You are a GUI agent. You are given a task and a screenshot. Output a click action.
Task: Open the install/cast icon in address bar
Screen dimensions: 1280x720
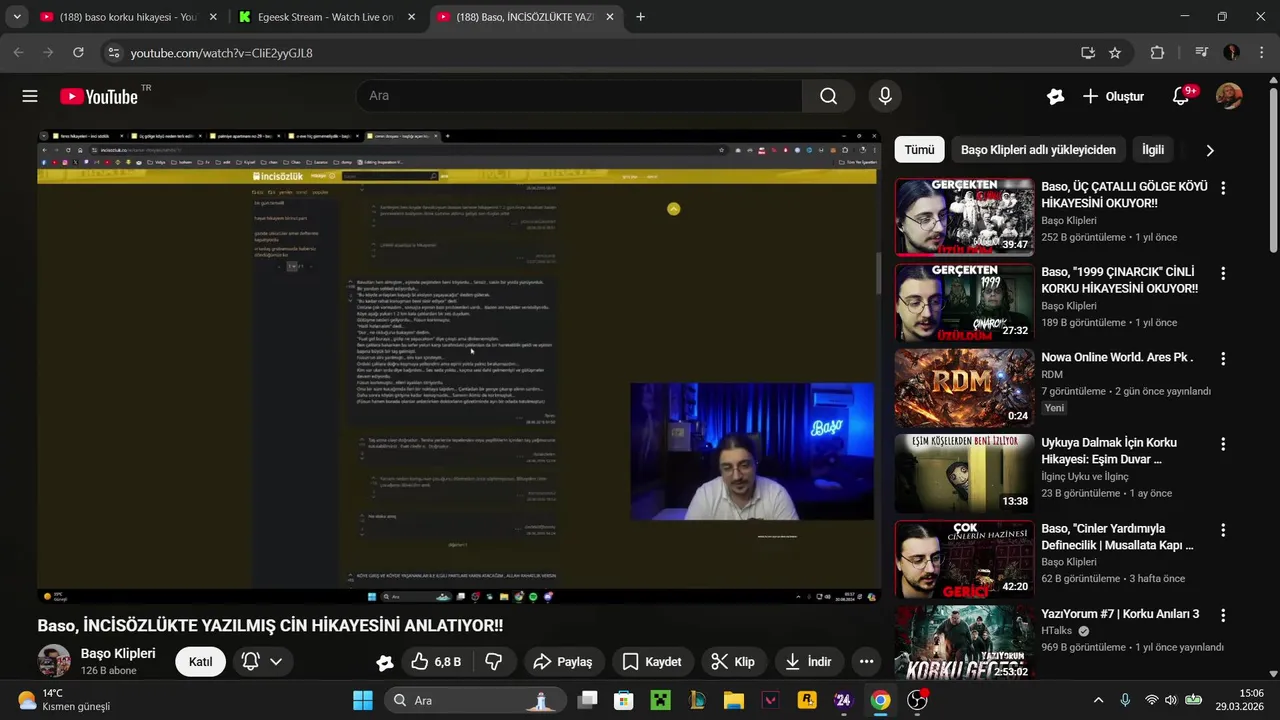click(x=1088, y=53)
